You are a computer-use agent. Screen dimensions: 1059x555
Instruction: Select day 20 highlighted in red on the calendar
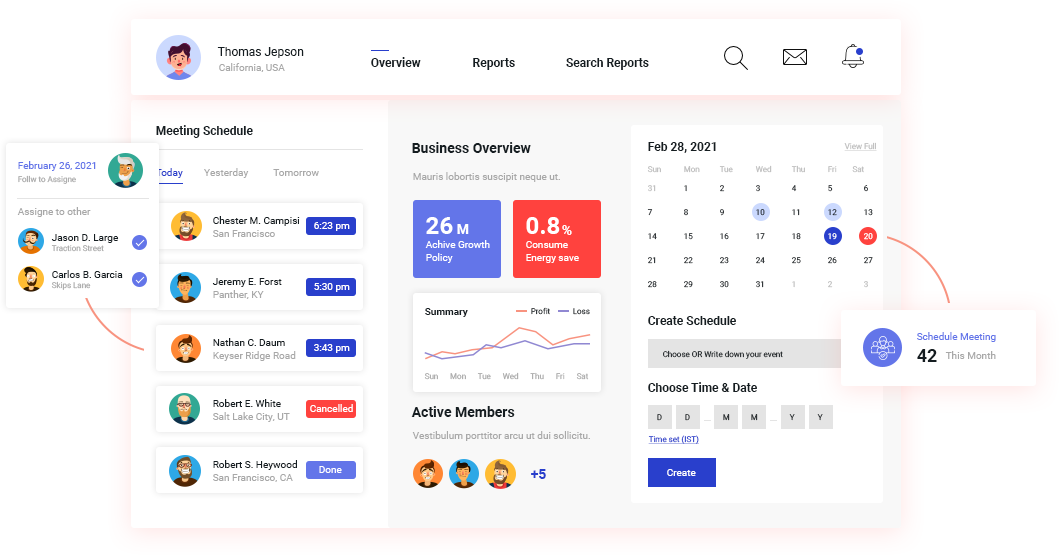(x=867, y=236)
